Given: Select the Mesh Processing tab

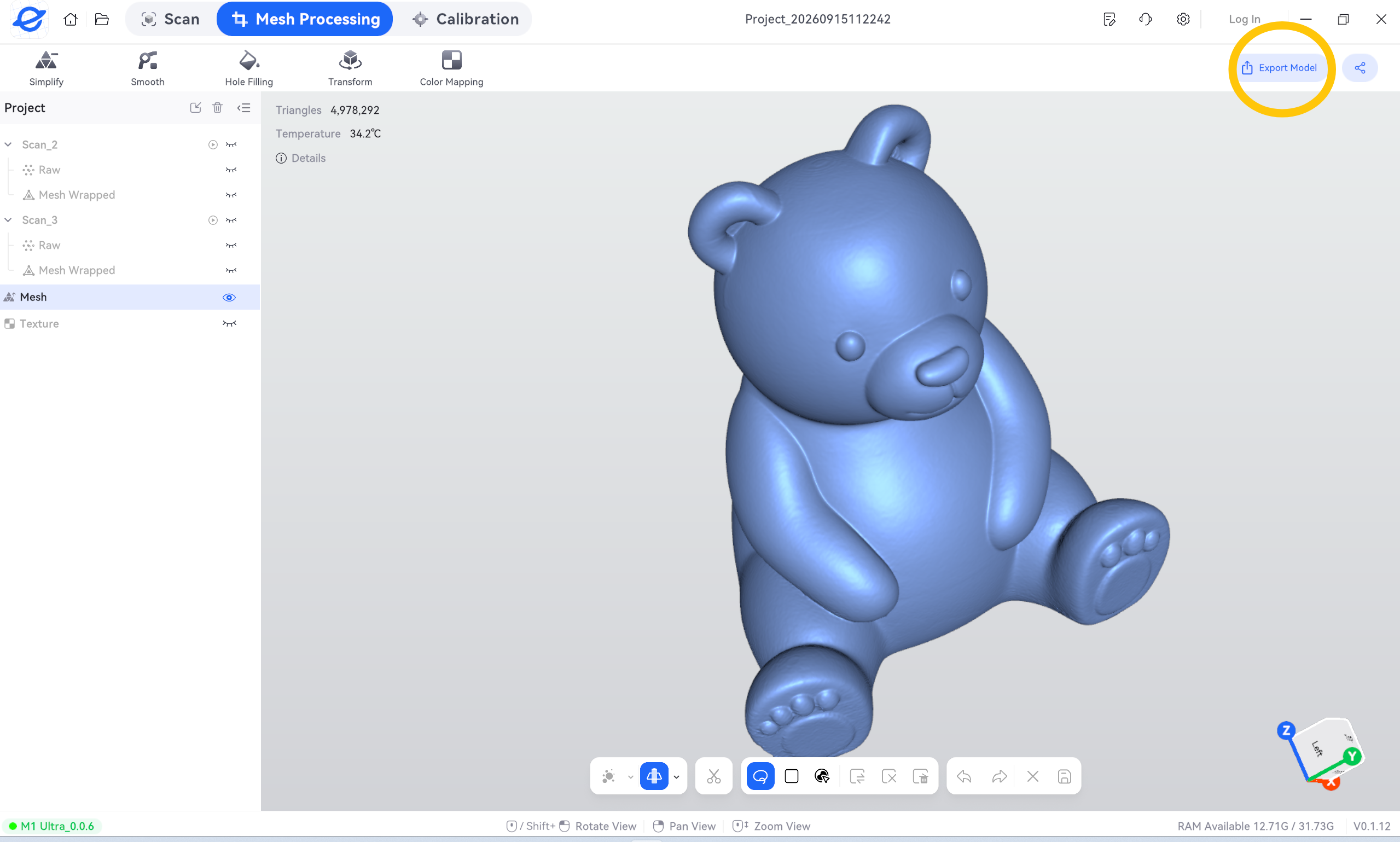Looking at the screenshot, I should pos(305,19).
